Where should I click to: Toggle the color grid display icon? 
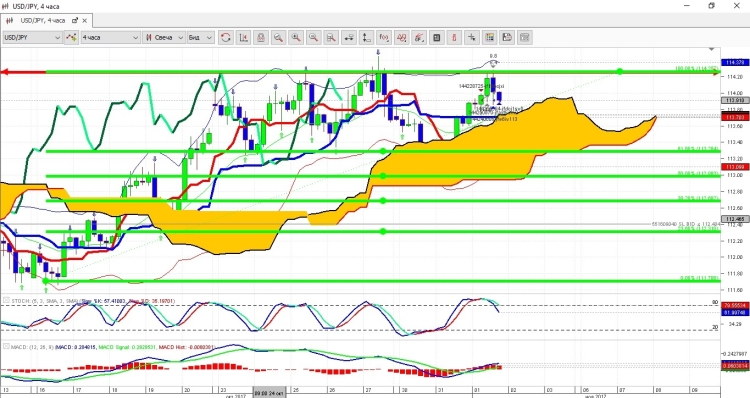click(489, 37)
